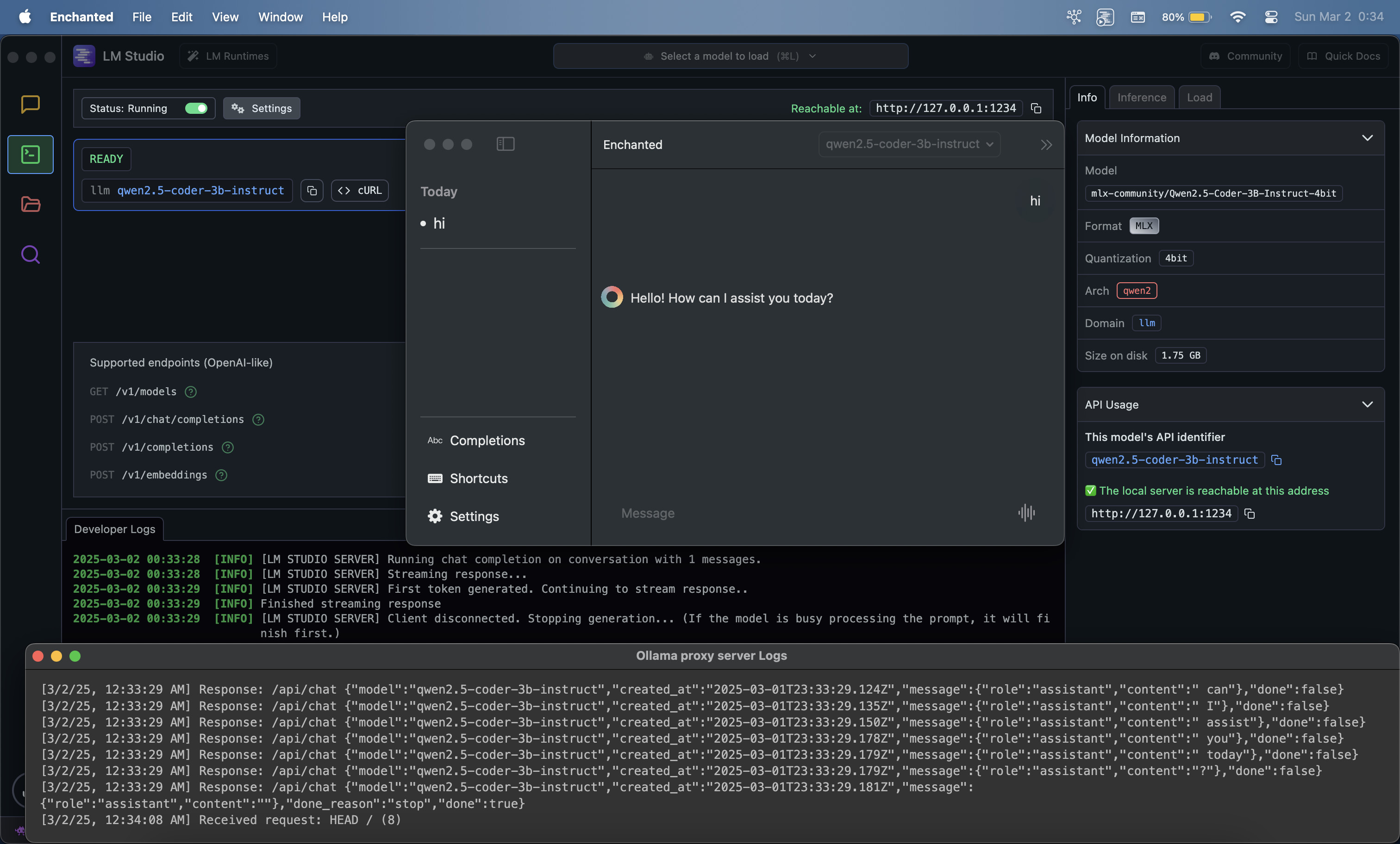Image resolution: width=1400 pixels, height=844 pixels.
Task: Toggle the Status: Running server switch
Action: coord(196,108)
